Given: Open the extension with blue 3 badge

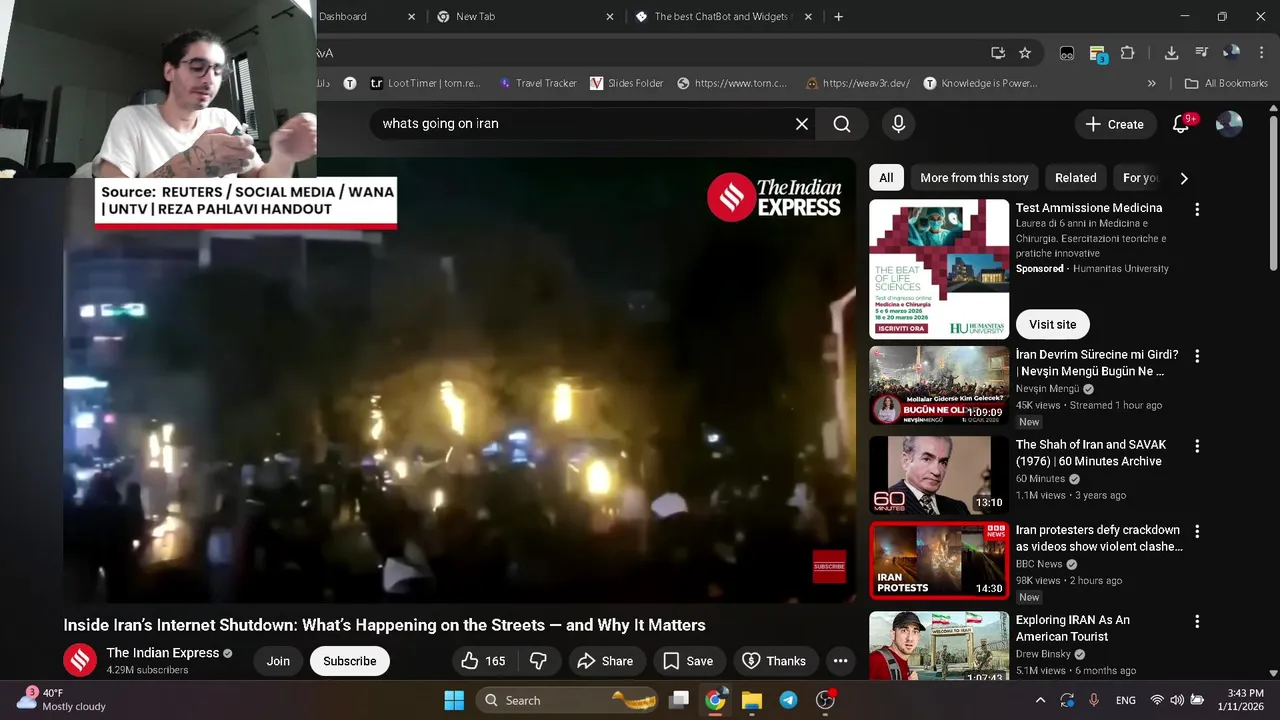Looking at the screenshot, I should click(1098, 54).
